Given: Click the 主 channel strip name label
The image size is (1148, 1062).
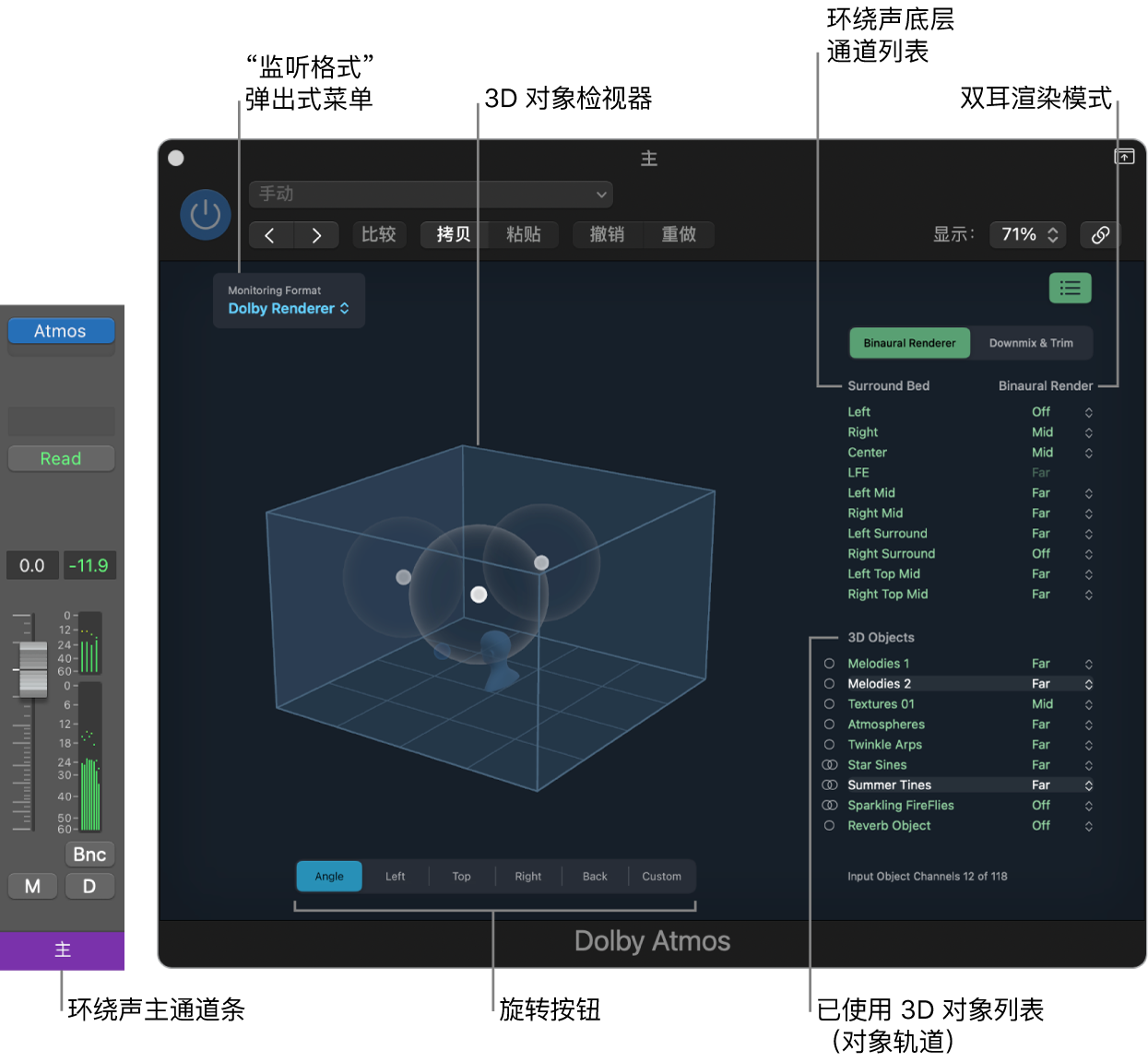Looking at the screenshot, I should tap(62, 950).
